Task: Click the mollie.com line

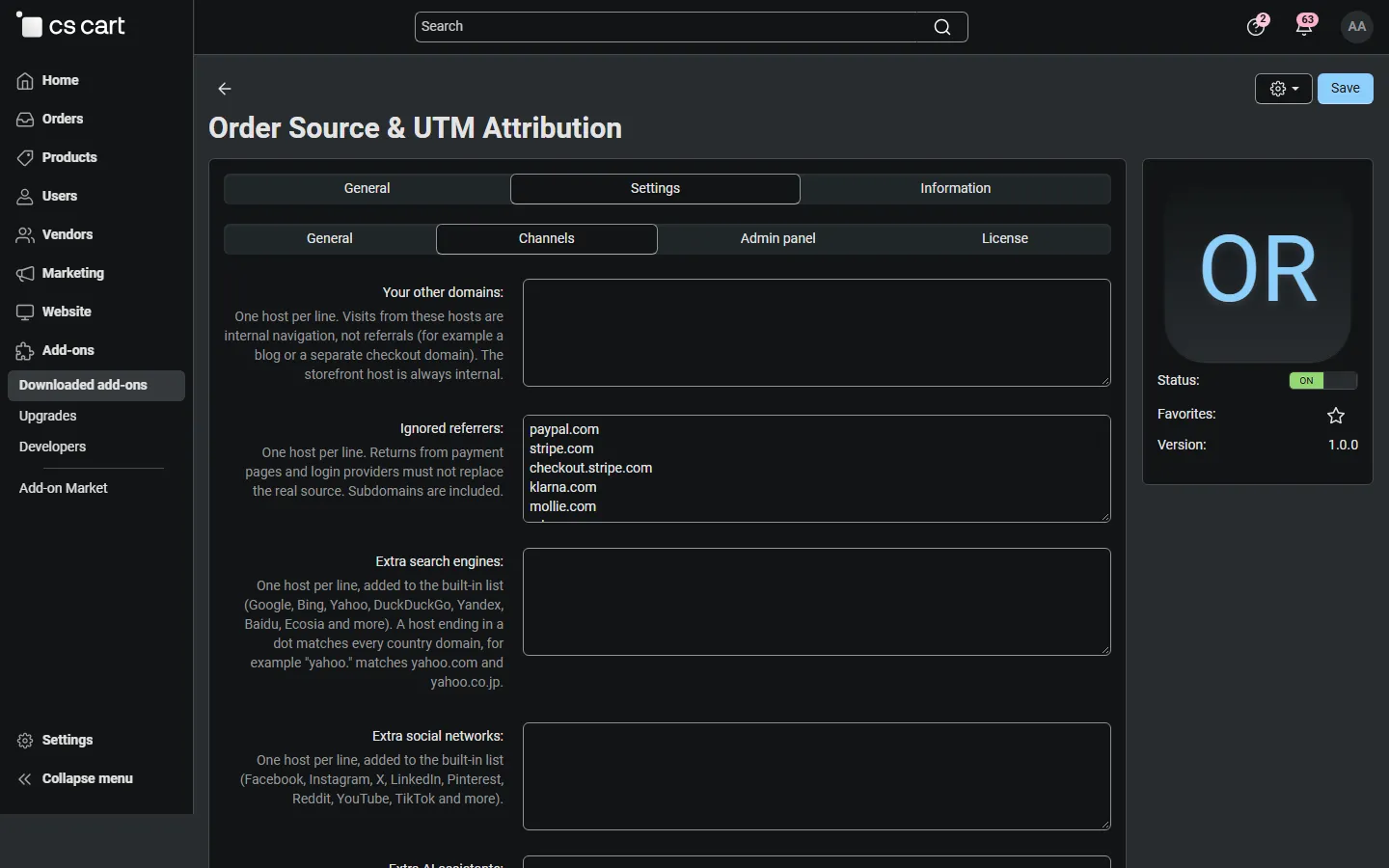Action: coord(563,507)
